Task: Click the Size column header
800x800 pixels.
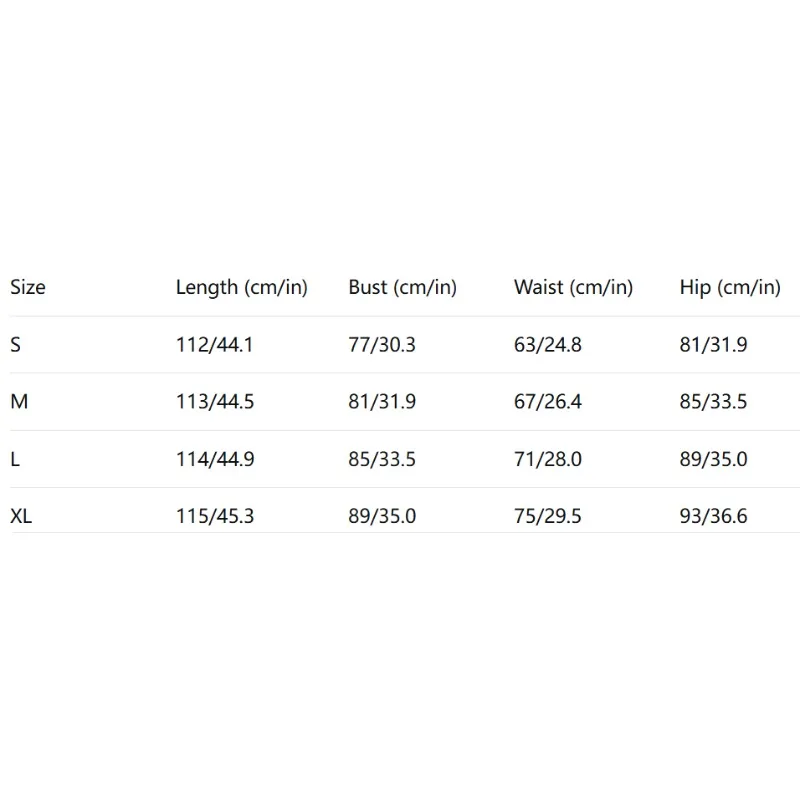Action: pyautogui.click(x=28, y=288)
